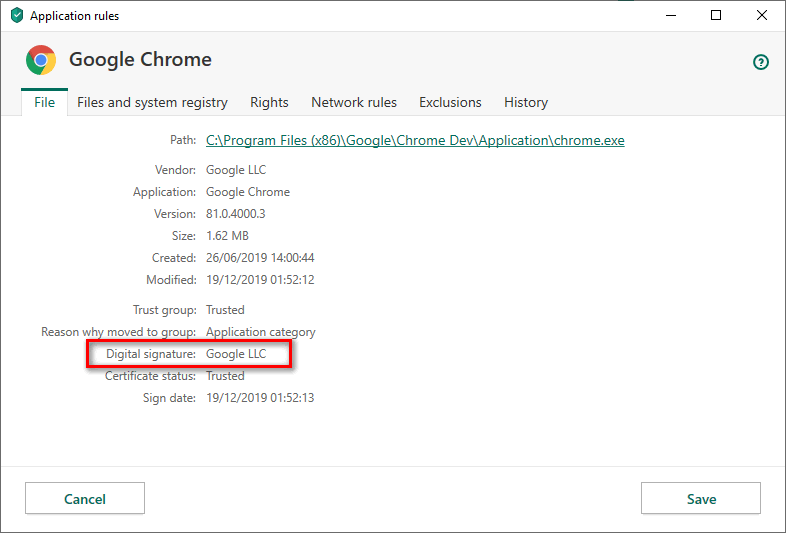
Task: Switch to Files and system registry tab
Action: tap(152, 102)
